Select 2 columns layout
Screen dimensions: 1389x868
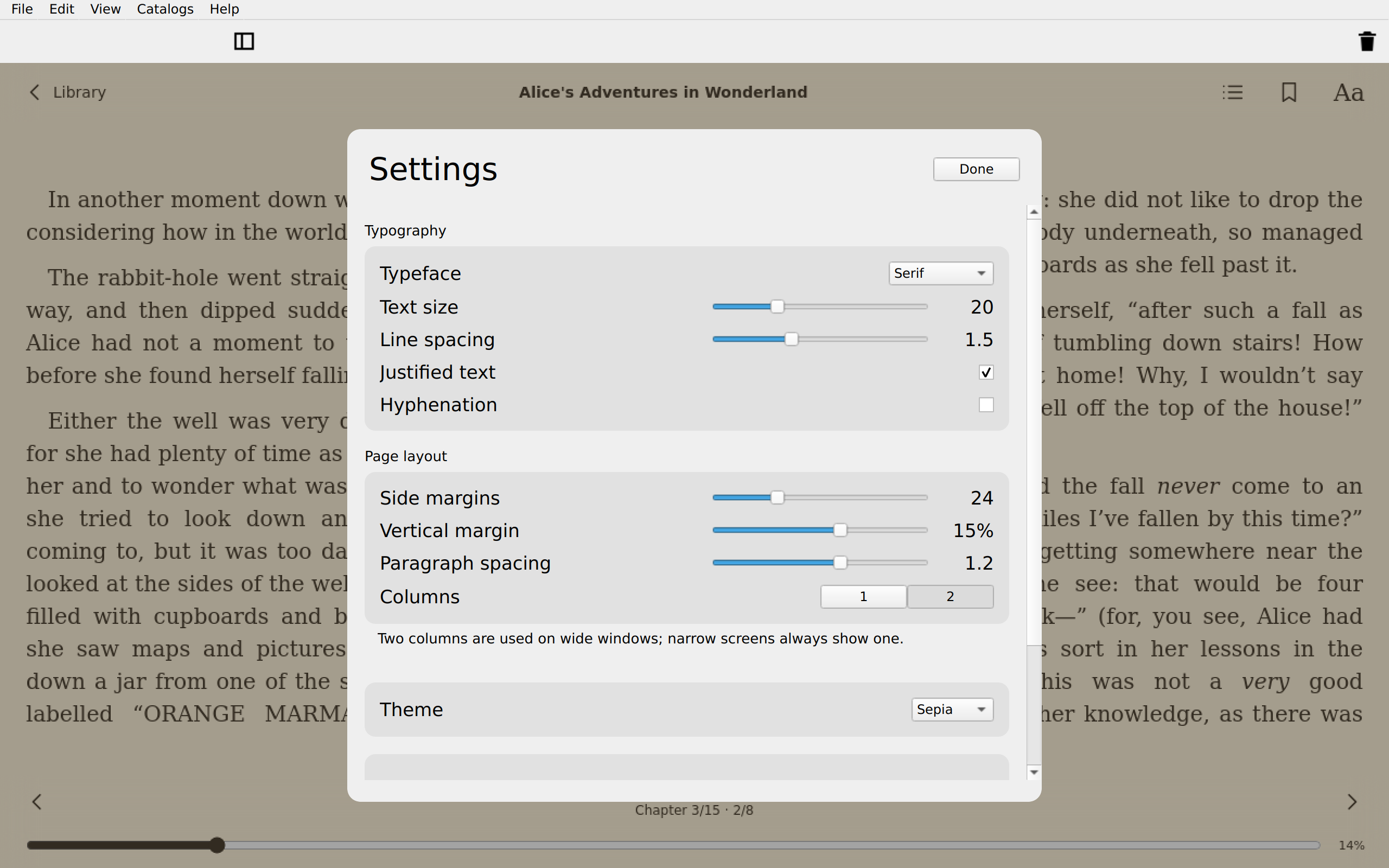pyautogui.click(x=951, y=596)
